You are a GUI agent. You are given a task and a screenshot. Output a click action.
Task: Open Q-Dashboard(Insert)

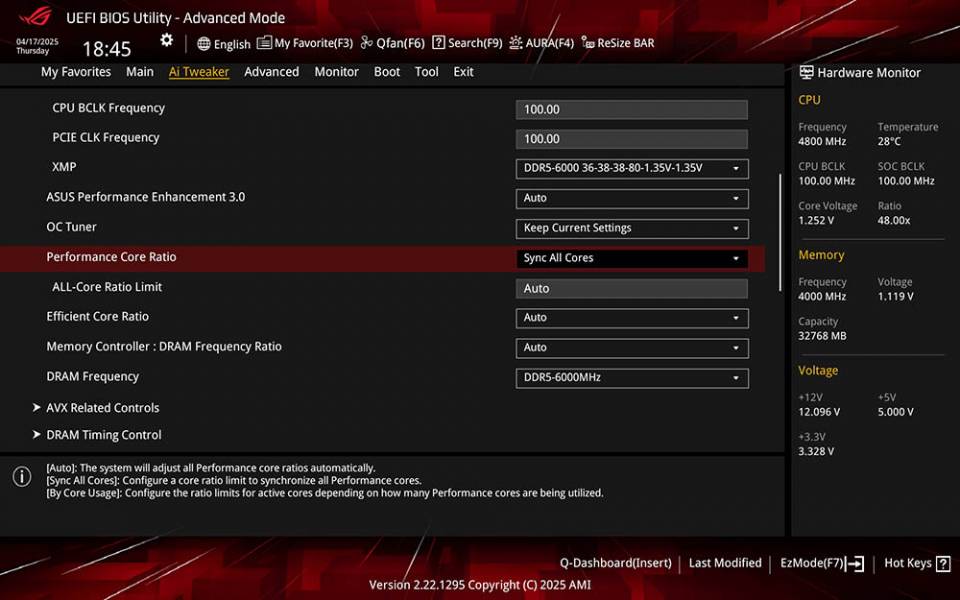point(615,563)
